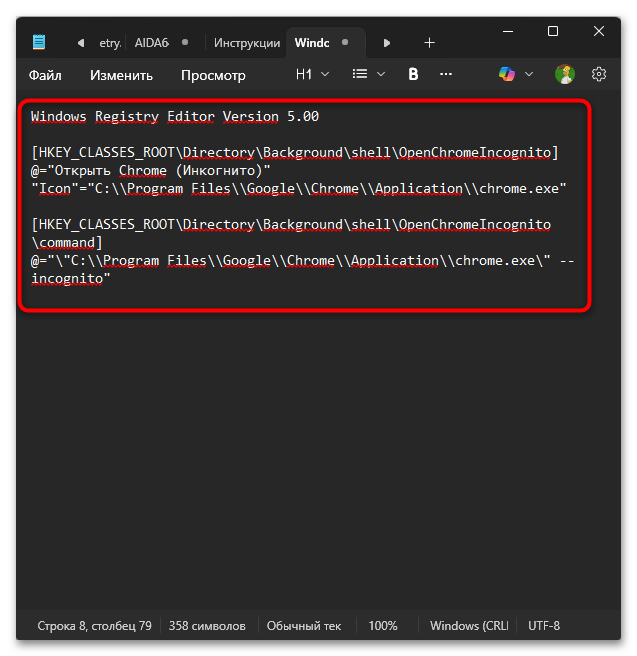Screen dimensions: 637x656
Task: Click the line '@="Открыть Chrome (Инкогнито)"'
Action: coord(151,171)
